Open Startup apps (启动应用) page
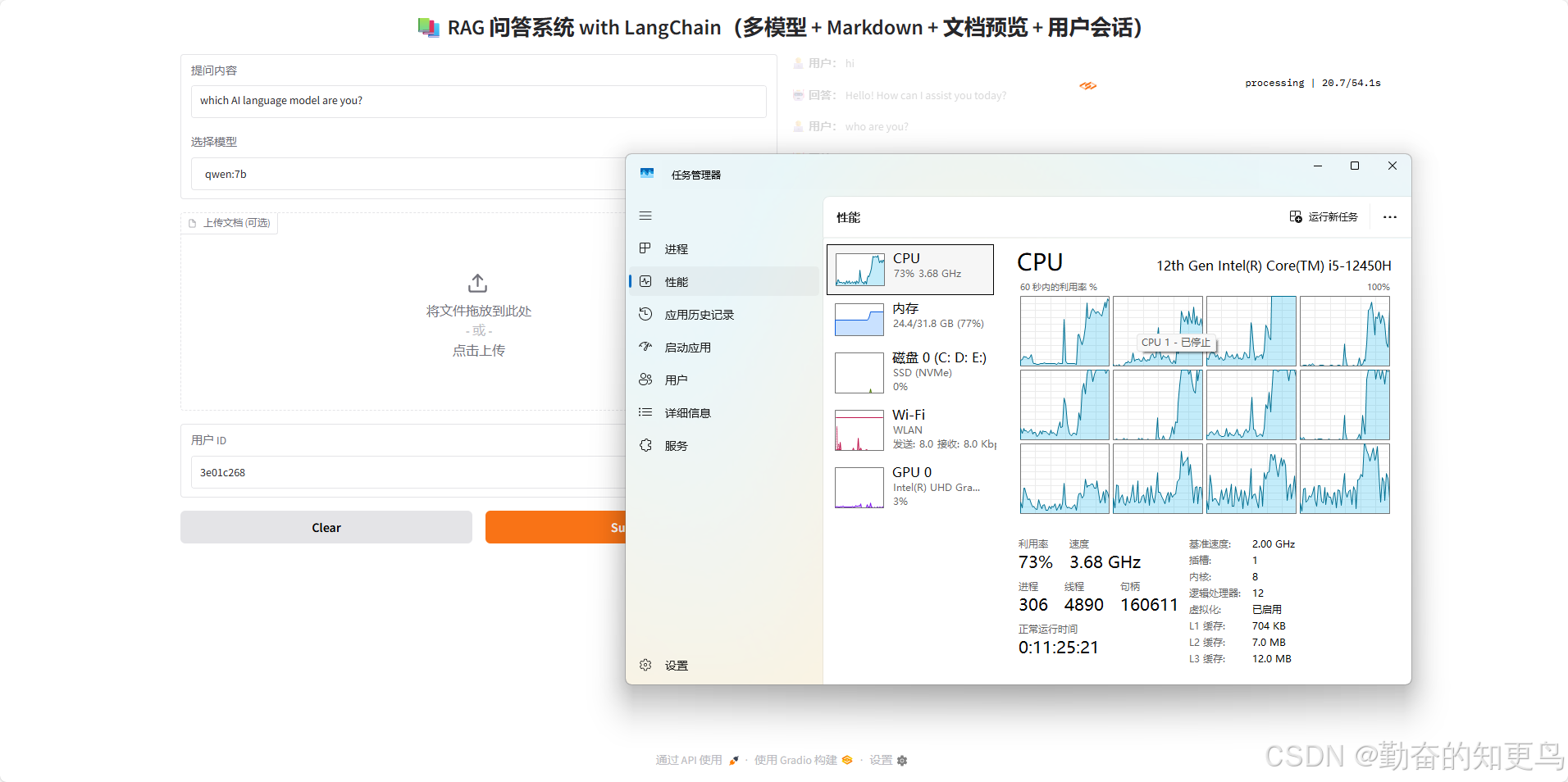This screenshot has width=1568, height=782. point(723,348)
